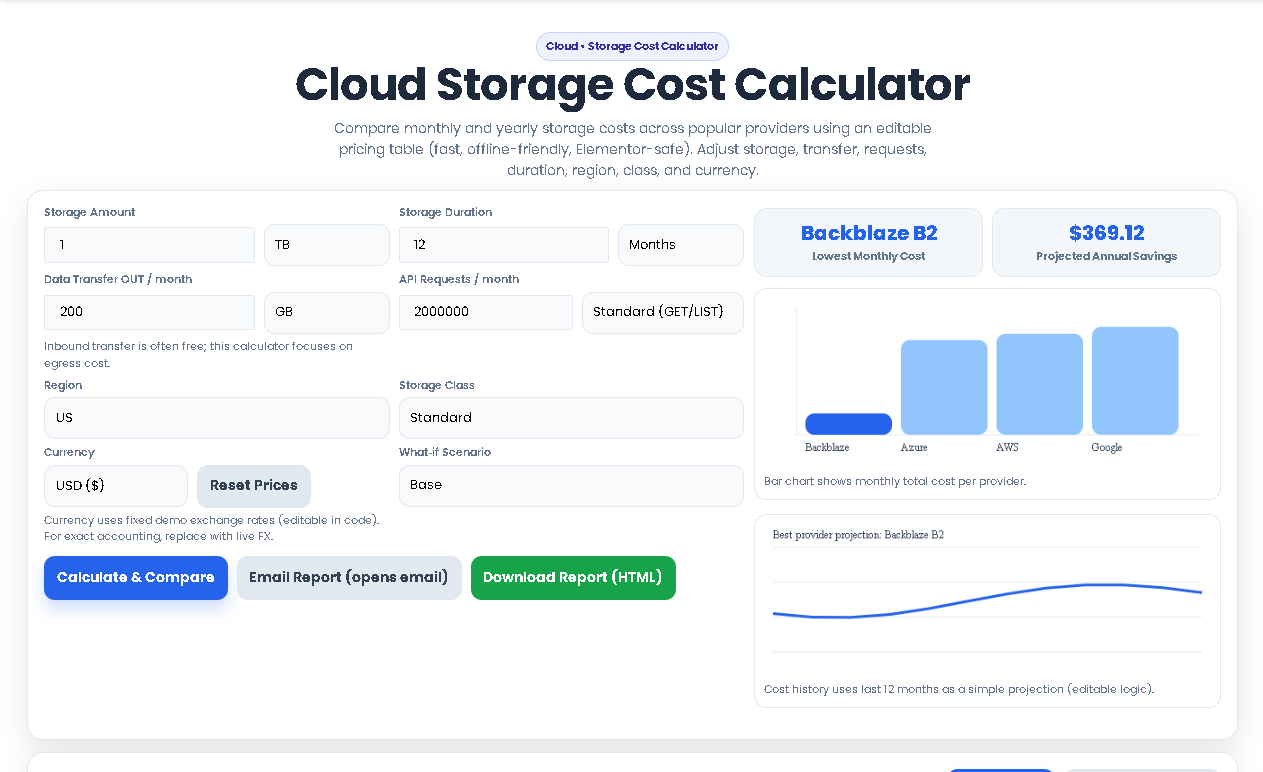This screenshot has width=1263, height=772.
Task: Click the Storage Duration input showing 12
Action: point(503,245)
